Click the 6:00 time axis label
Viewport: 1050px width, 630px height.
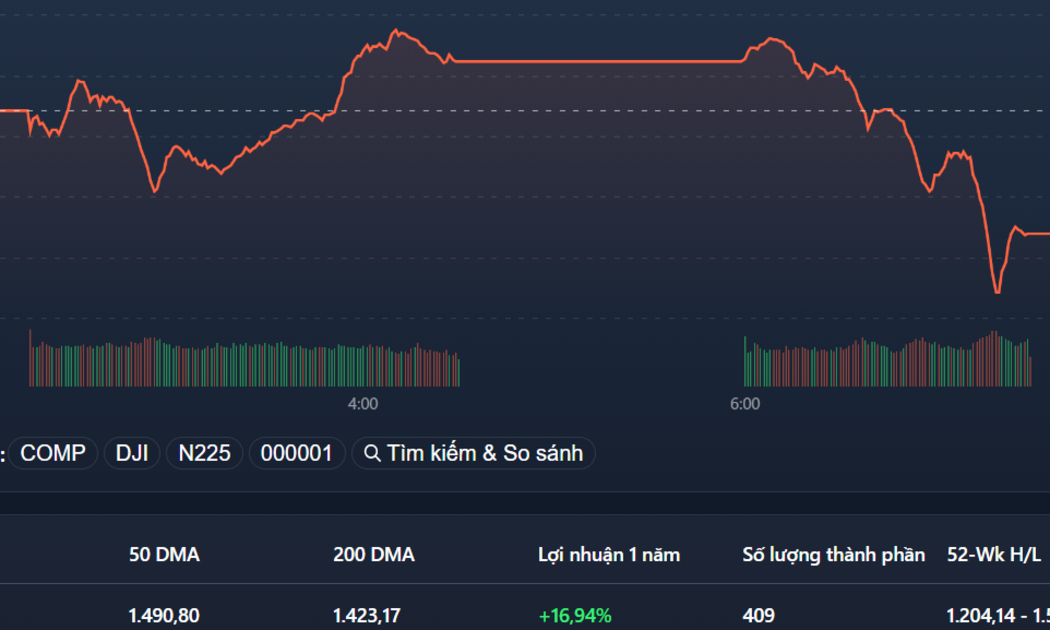coord(745,404)
